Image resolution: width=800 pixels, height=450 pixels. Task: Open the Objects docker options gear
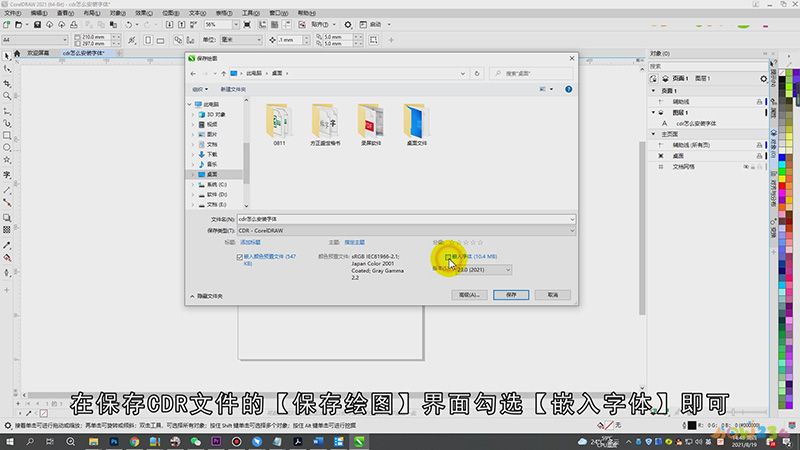(x=763, y=79)
